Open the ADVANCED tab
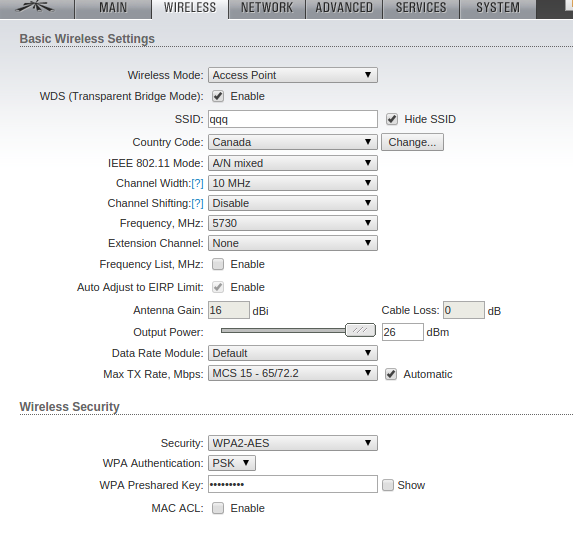573x545 pixels. [344, 8]
